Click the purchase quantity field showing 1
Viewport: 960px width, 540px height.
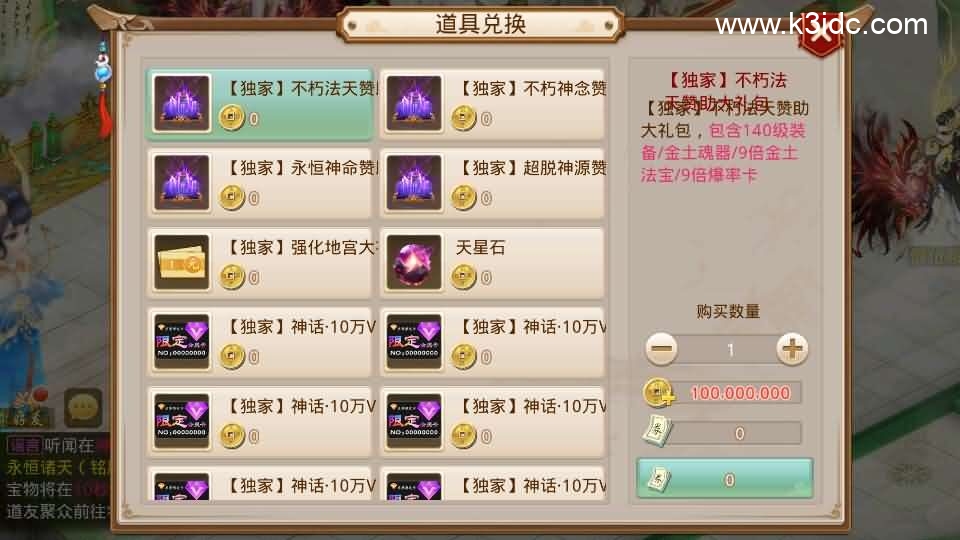pos(727,350)
